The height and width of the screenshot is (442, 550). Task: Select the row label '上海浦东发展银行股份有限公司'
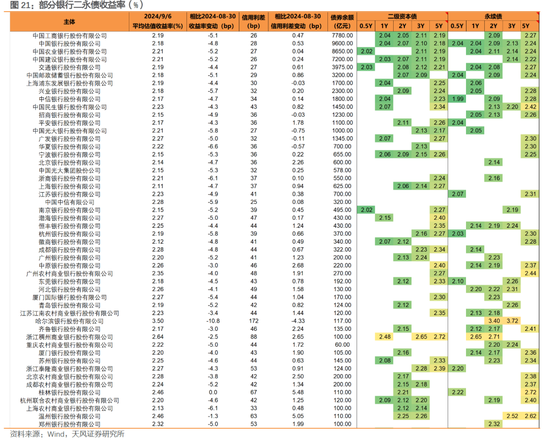click(69, 83)
